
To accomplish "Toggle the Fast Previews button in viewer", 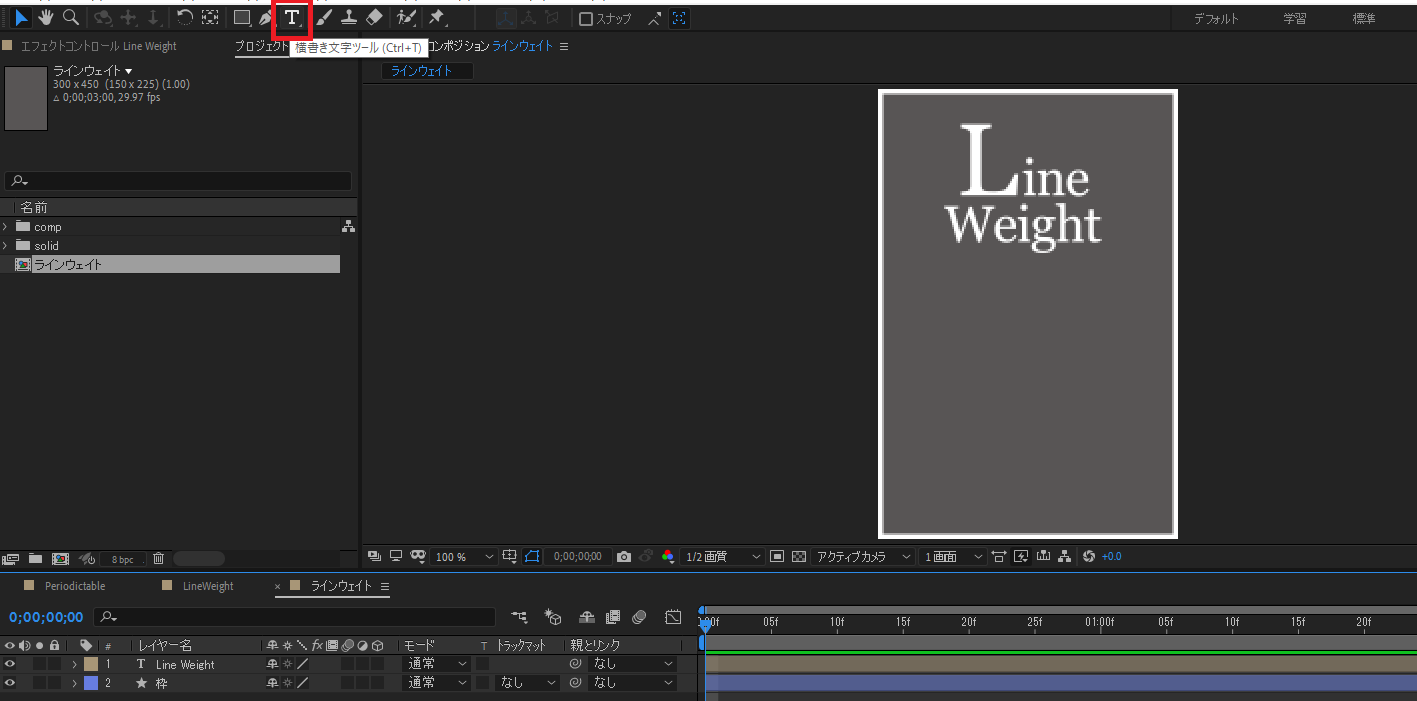I will pyautogui.click(x=1021, y=556).
